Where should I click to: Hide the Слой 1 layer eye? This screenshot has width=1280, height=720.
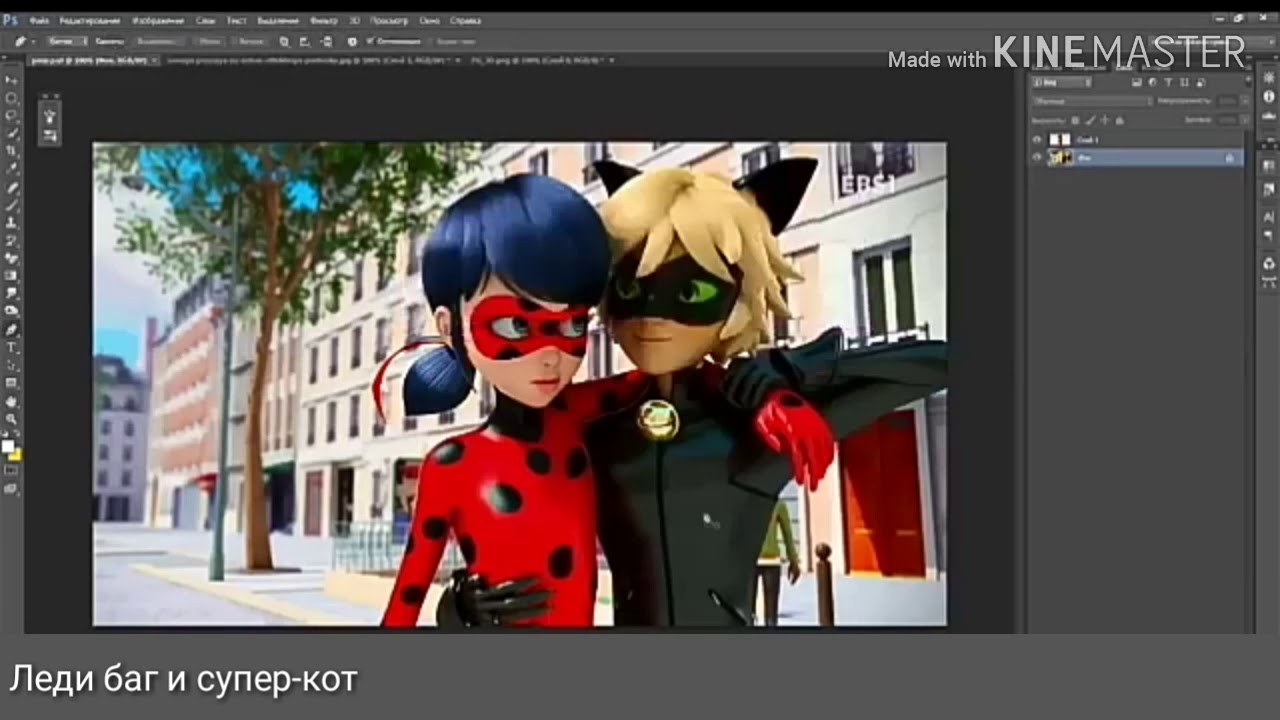click(x=1037, y=140)
